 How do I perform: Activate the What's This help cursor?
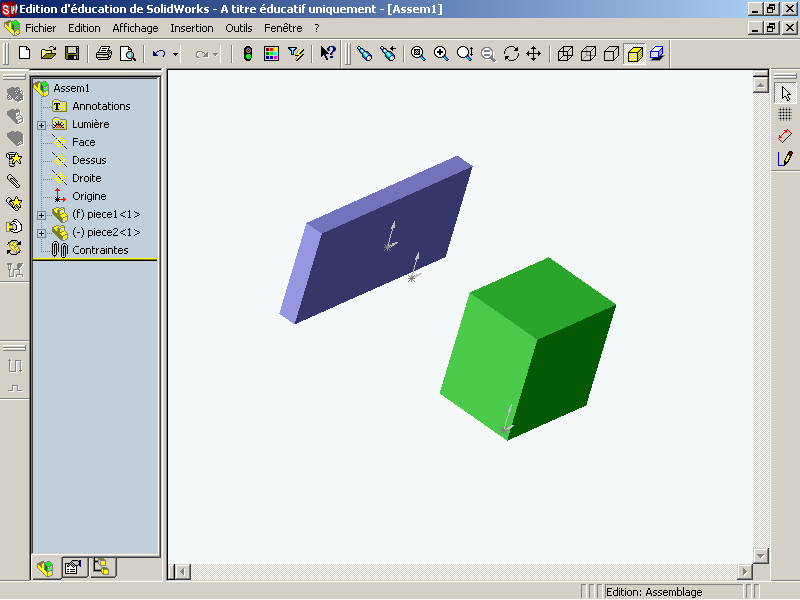(327, 54)
